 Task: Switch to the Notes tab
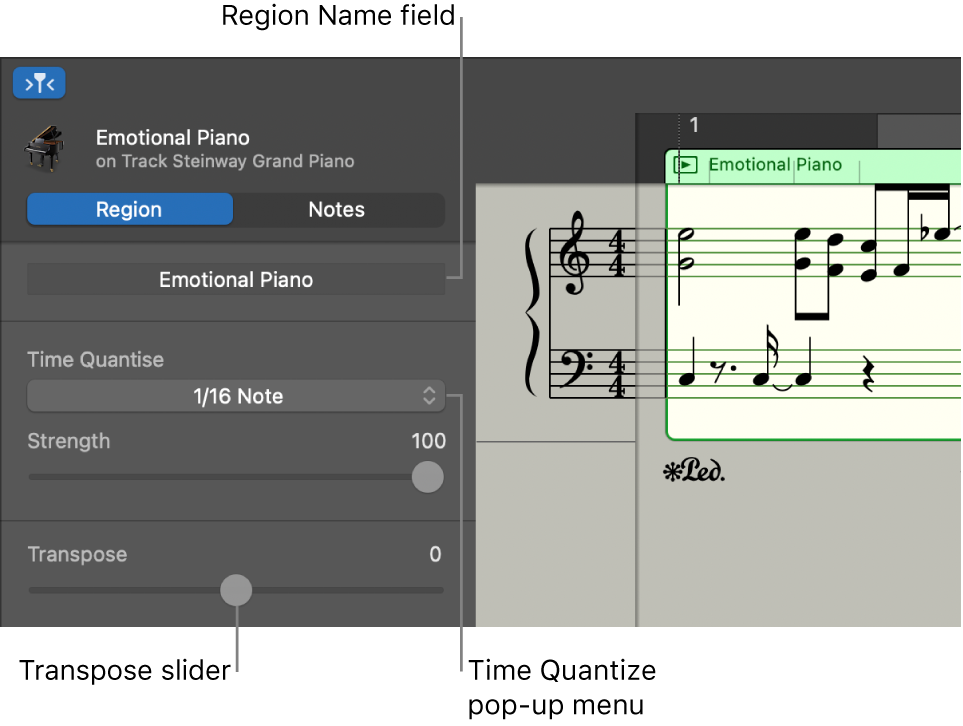tap(336, 209)
